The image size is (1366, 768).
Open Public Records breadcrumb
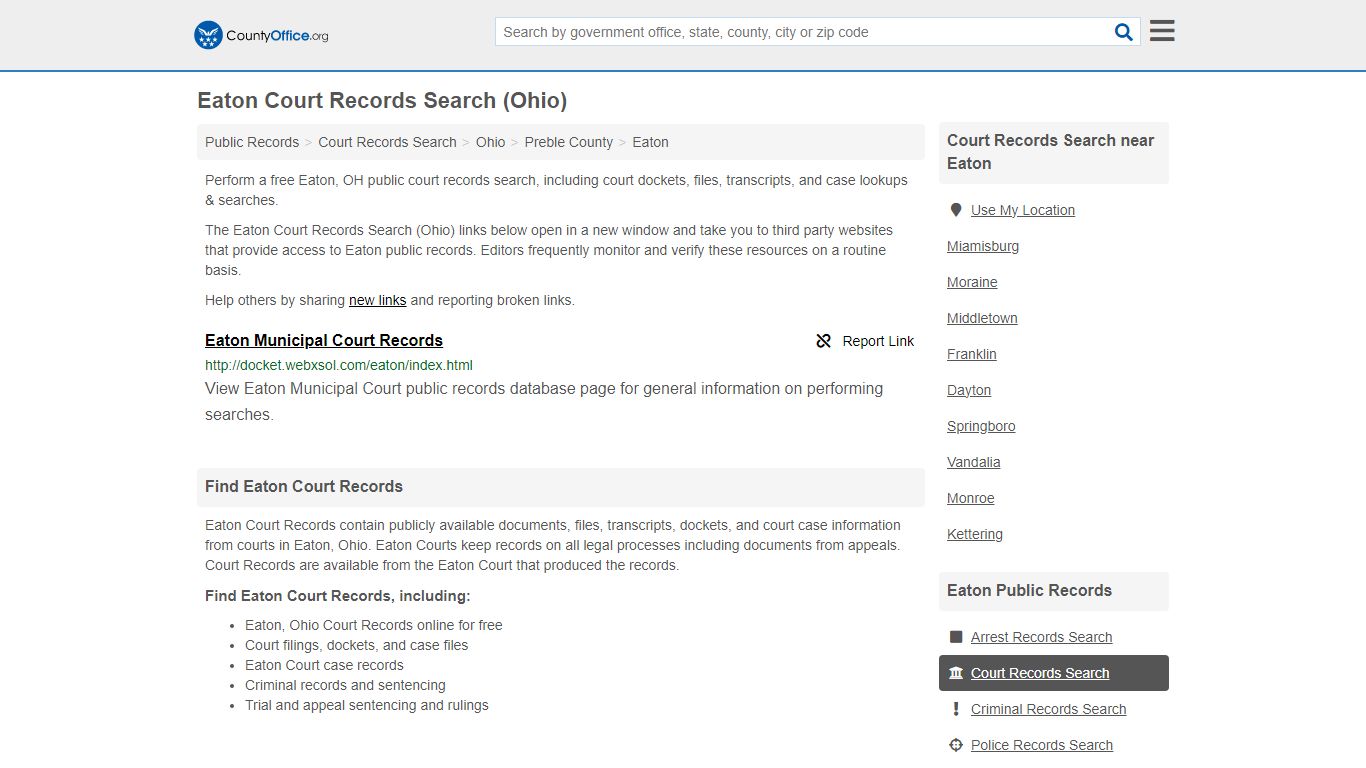252,142
